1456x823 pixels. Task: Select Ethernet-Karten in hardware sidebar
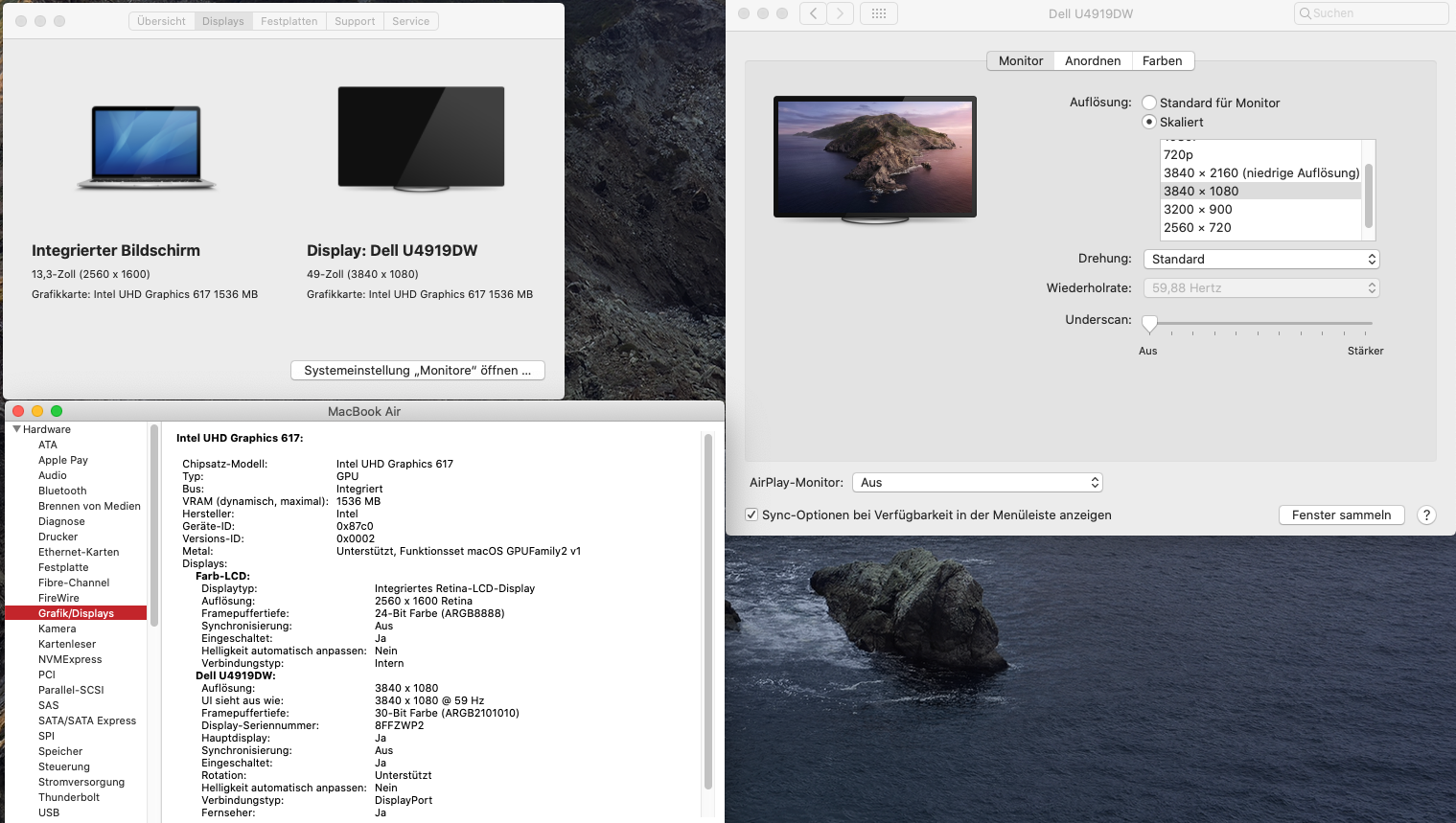coord(77,552)
